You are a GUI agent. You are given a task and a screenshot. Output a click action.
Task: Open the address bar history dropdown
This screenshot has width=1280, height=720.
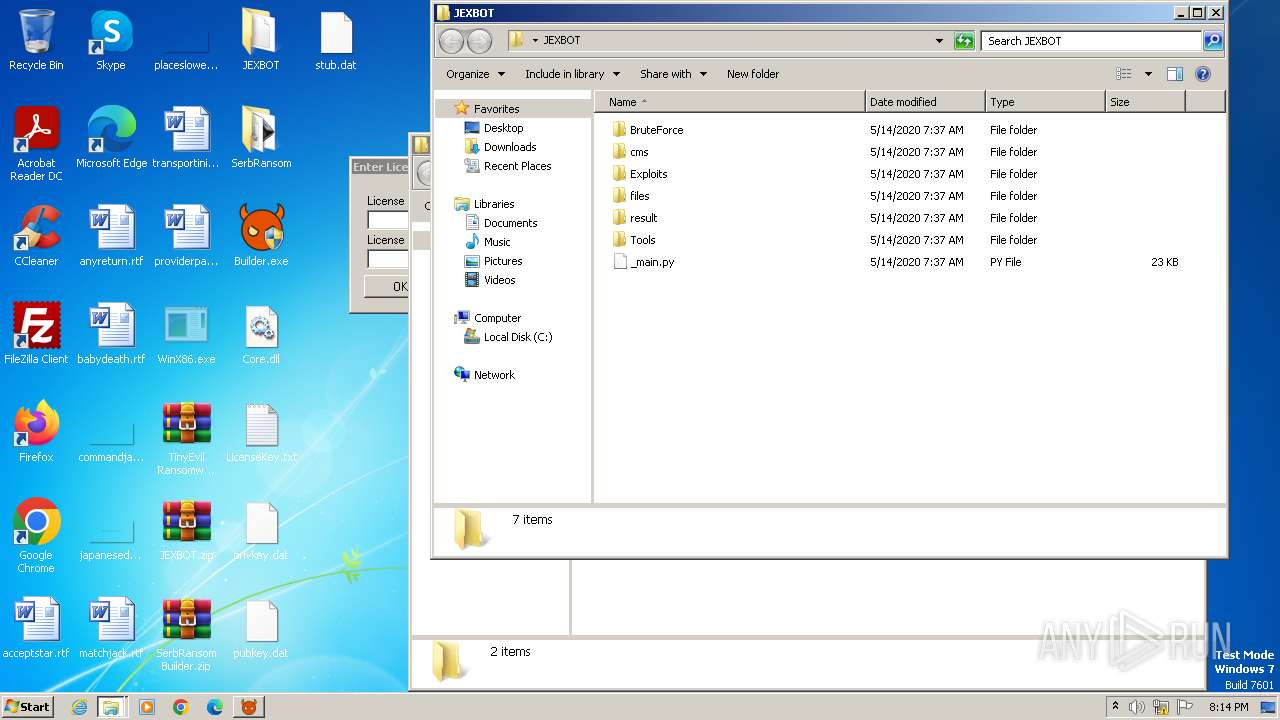pyautogui.click(x=939, y=41)
